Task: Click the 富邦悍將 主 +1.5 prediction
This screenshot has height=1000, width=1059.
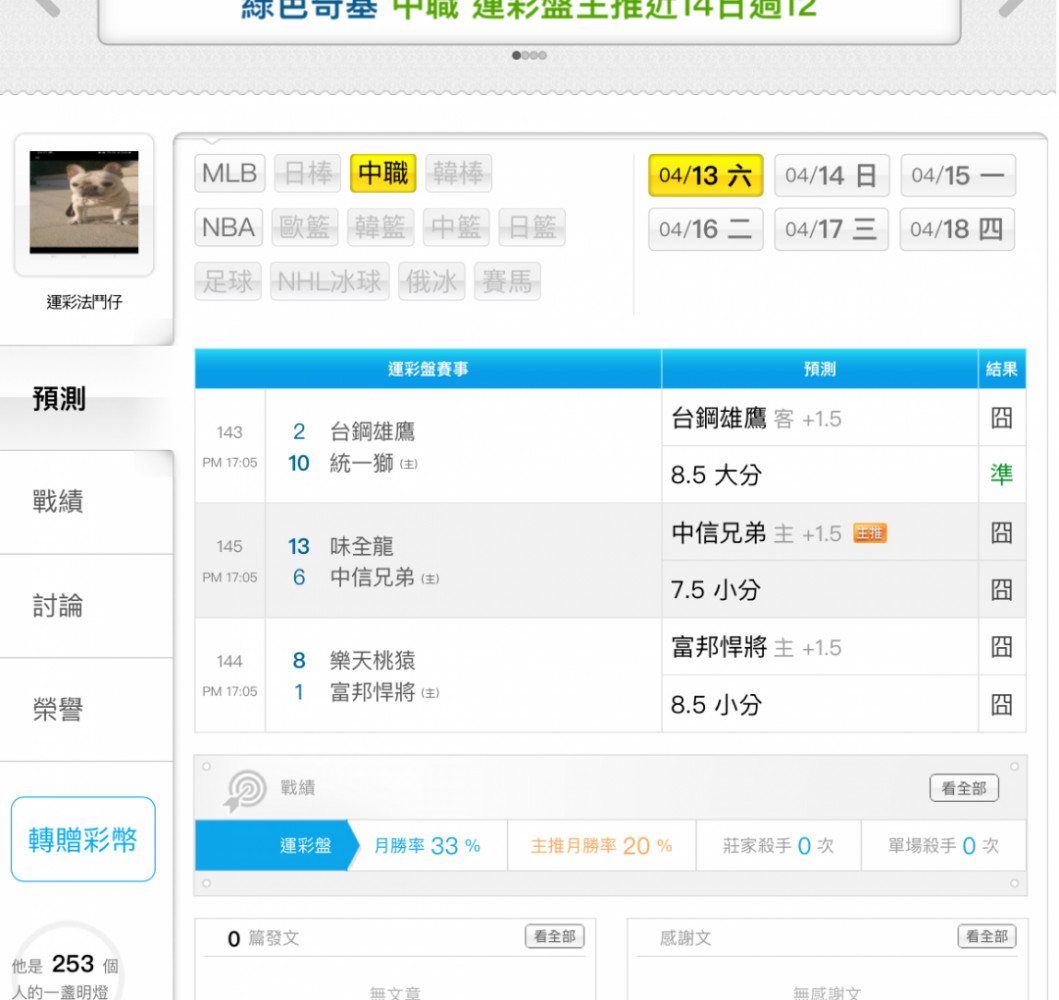Action: click(756, 648)
